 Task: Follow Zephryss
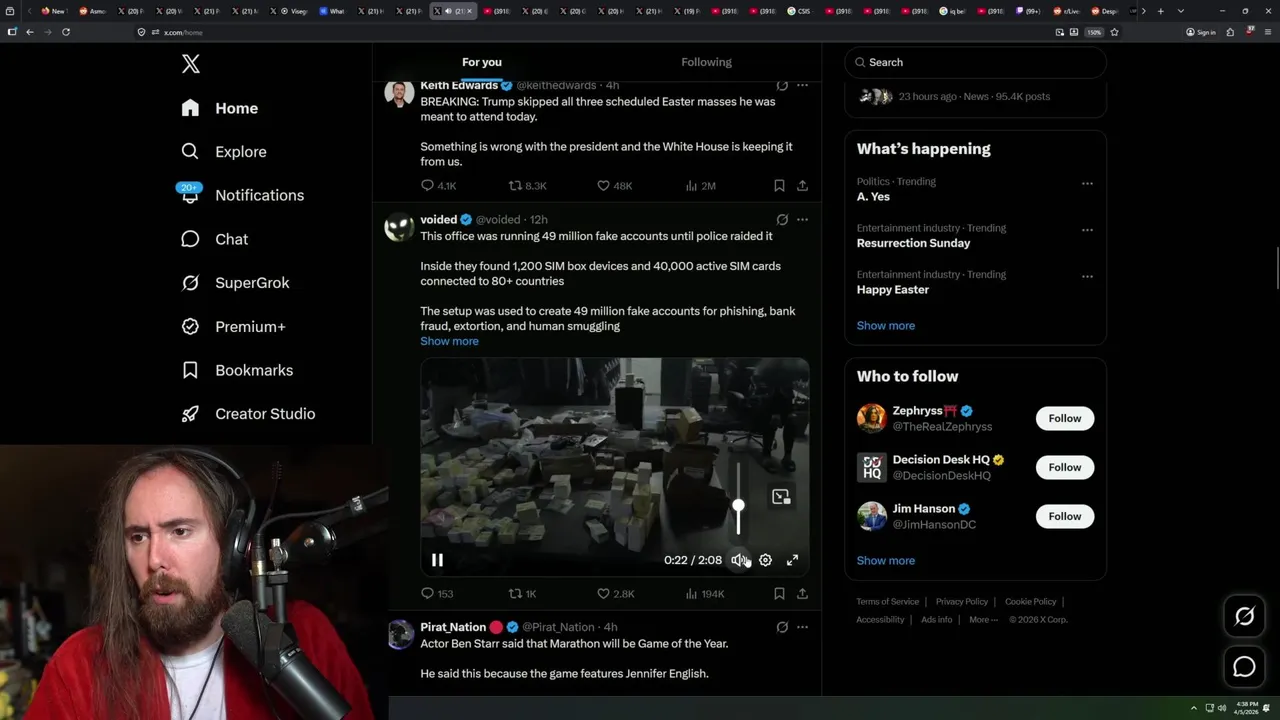click(x=1065, y=418)
